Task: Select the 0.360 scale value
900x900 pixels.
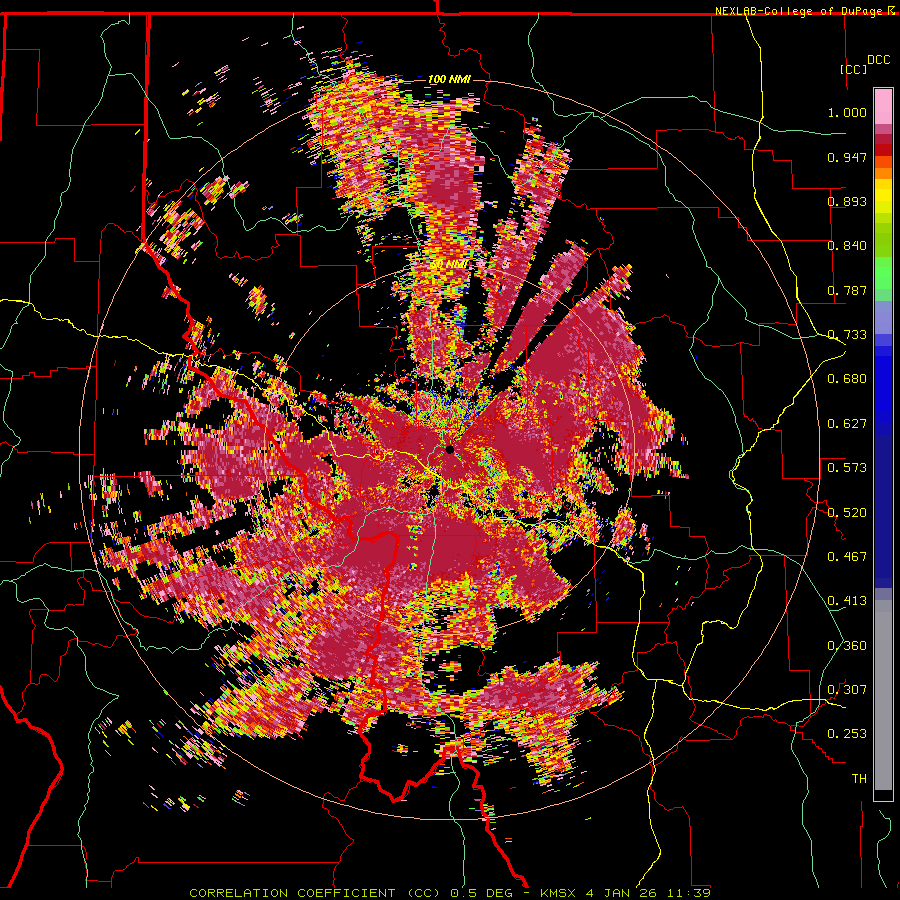Action: [x=847, y=645]
